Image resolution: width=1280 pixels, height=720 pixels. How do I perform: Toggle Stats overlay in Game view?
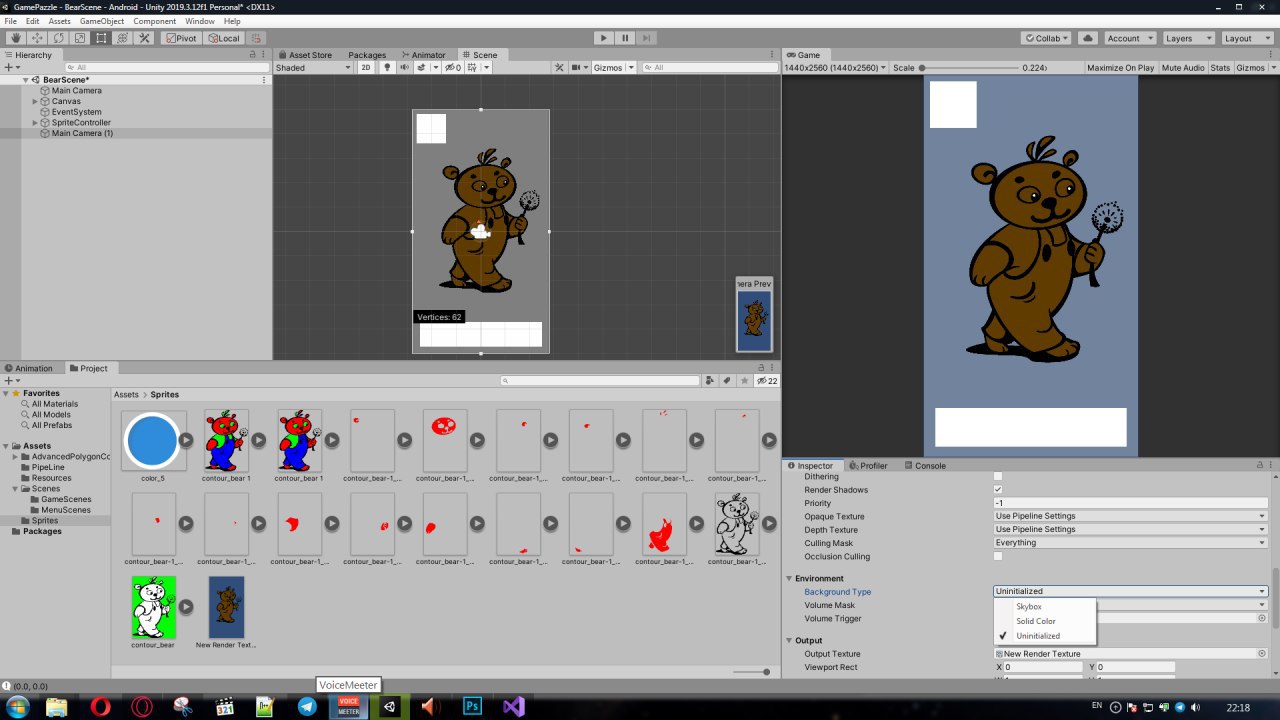click(1220, 68)
